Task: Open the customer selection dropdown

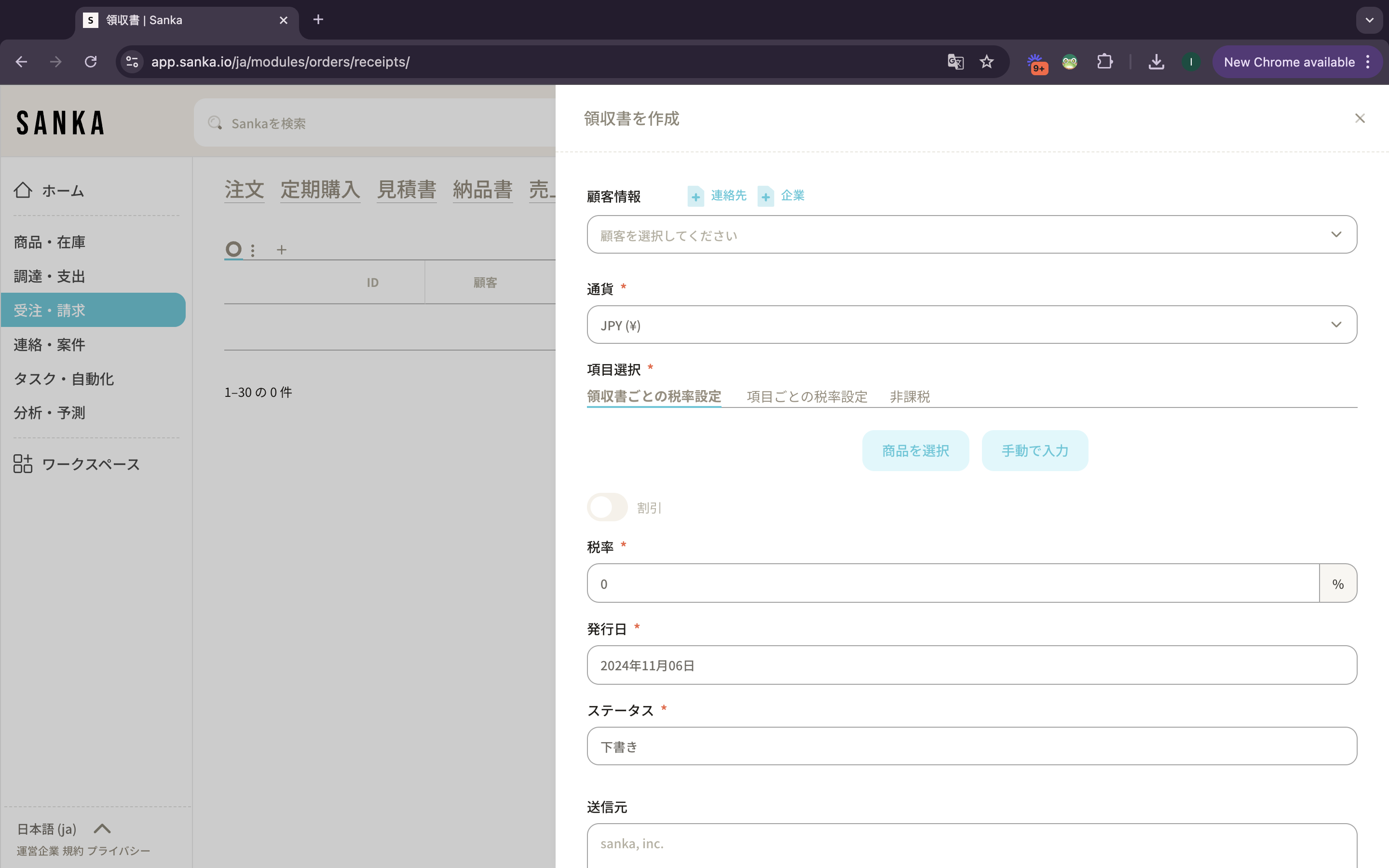Action: (971, 235)
